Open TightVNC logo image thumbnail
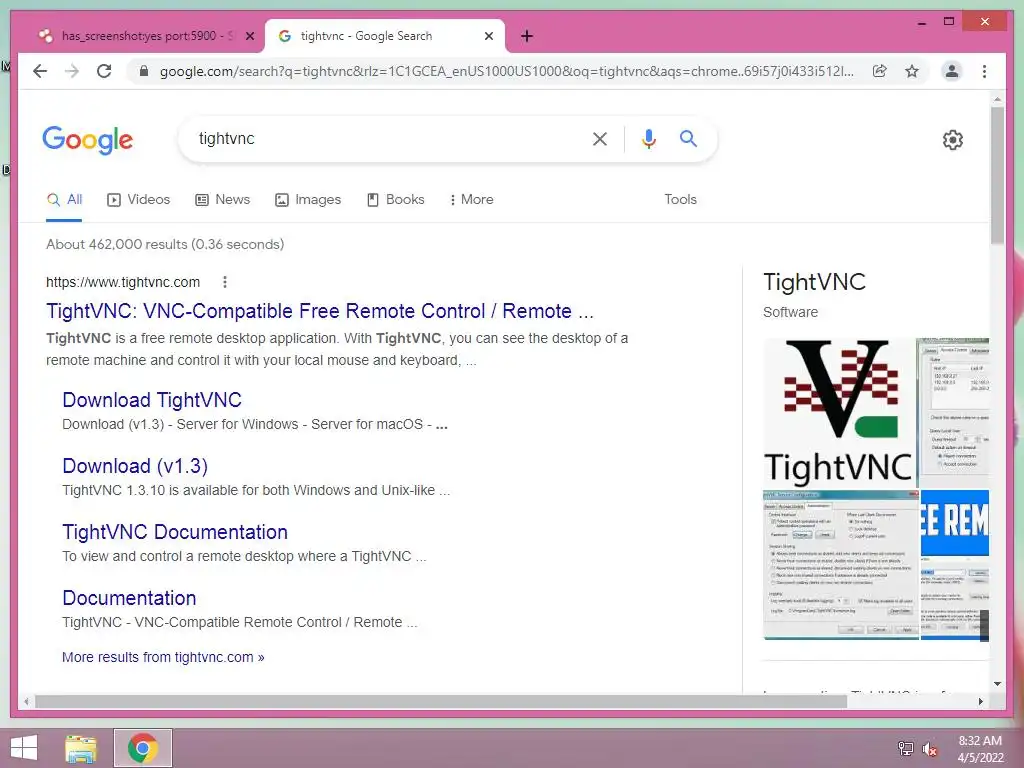Viewport: 1024px width, 768px height. click(x=839, y=413)
